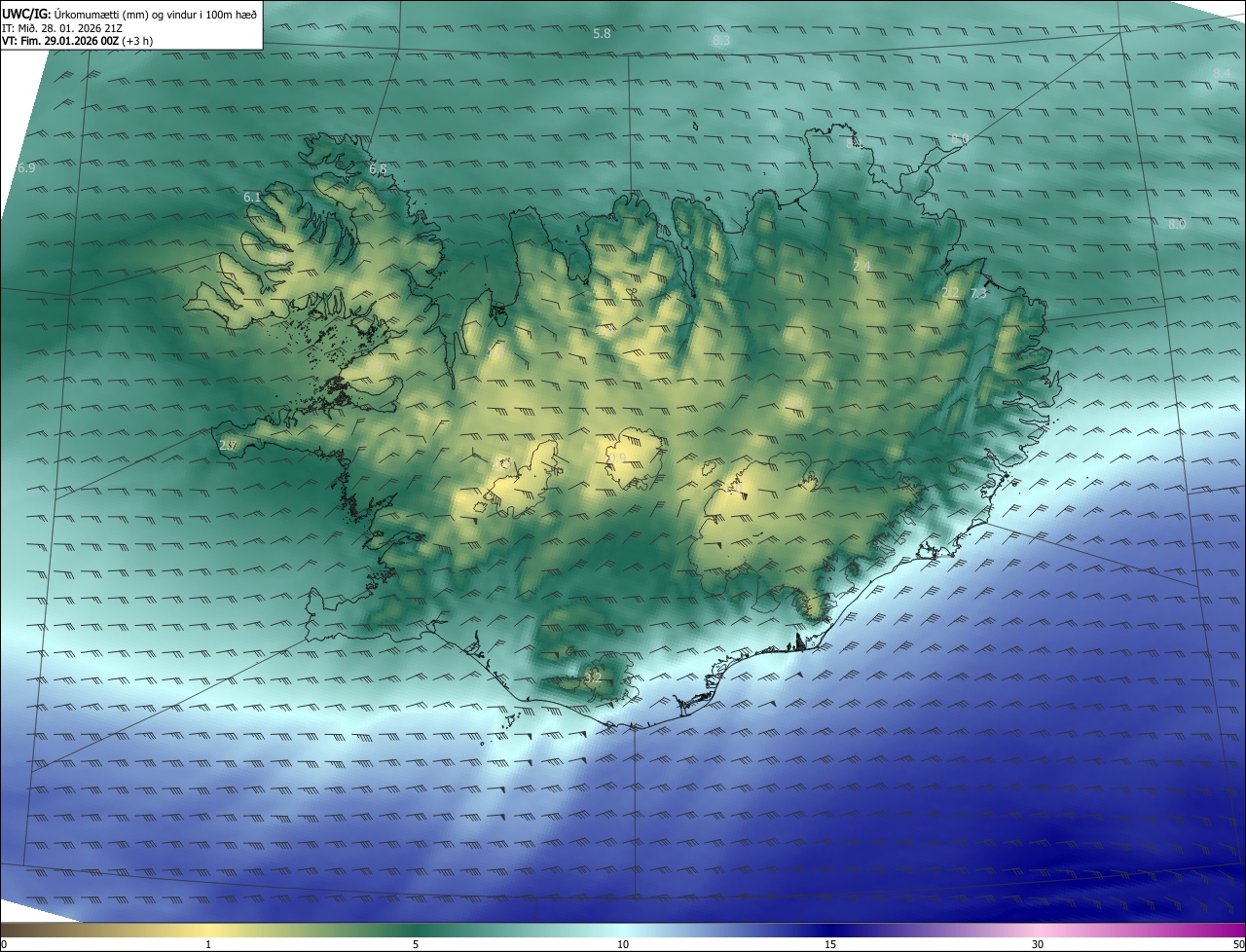Click the 7.3 value label on the map
1246x952 pixels.
point(978,293)
